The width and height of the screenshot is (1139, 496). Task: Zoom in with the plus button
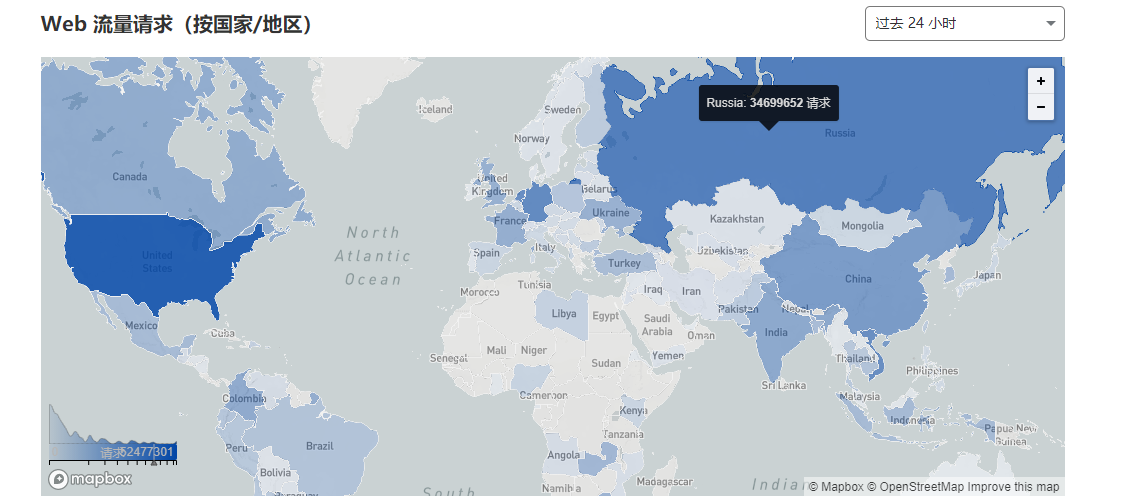pos(1040,81)
